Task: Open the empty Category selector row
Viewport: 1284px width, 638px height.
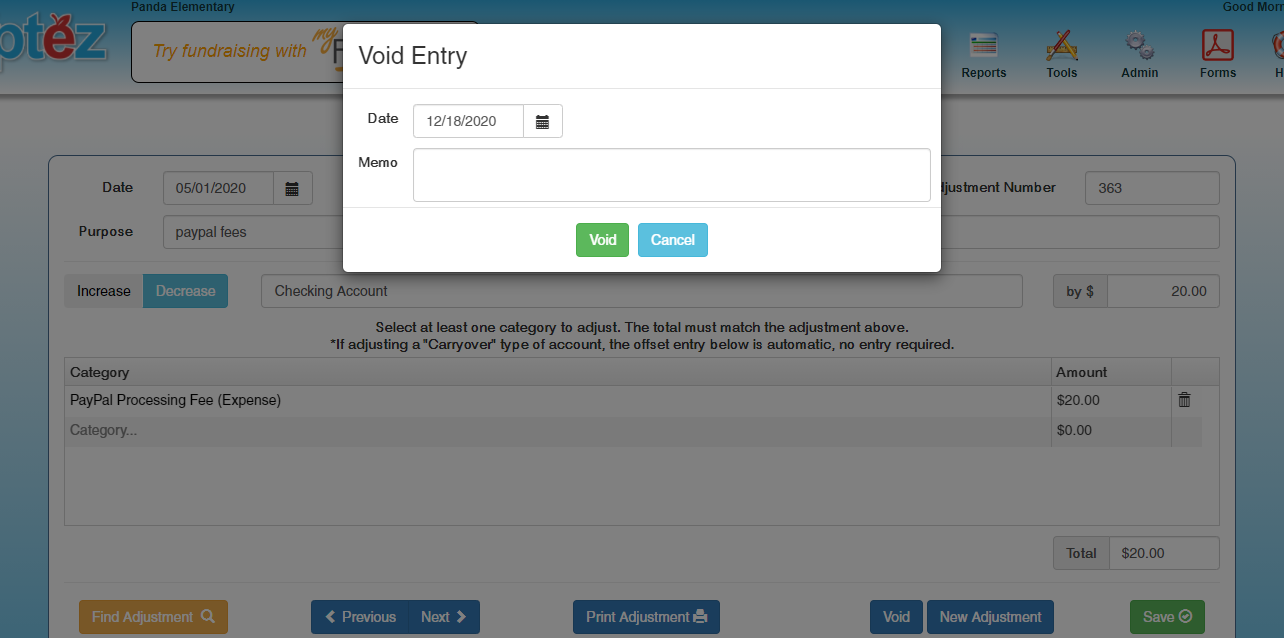Action: click(x=556, y=431)
